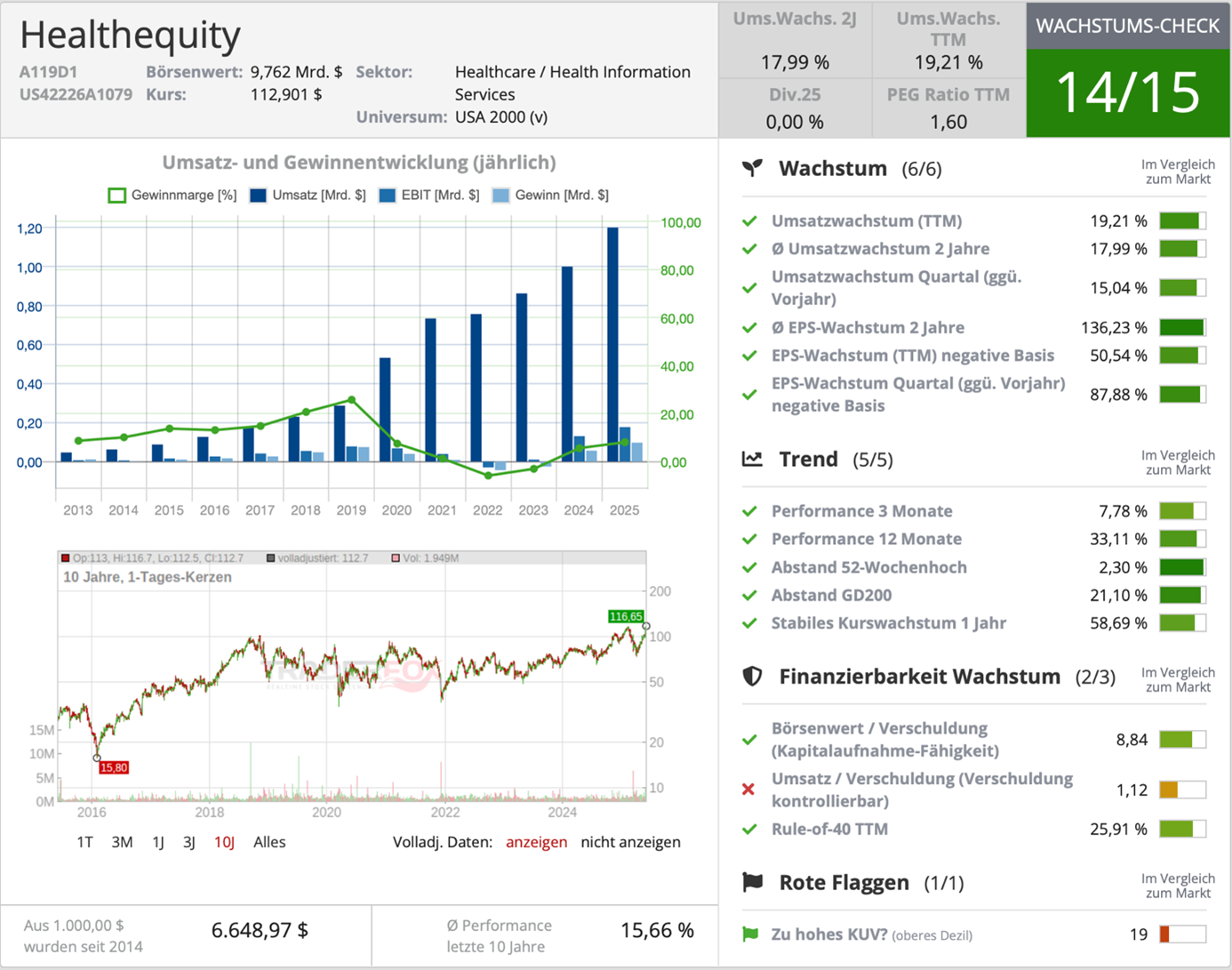Select the 3M chart timeframe
1232x970 pixels.
point(122,842)
